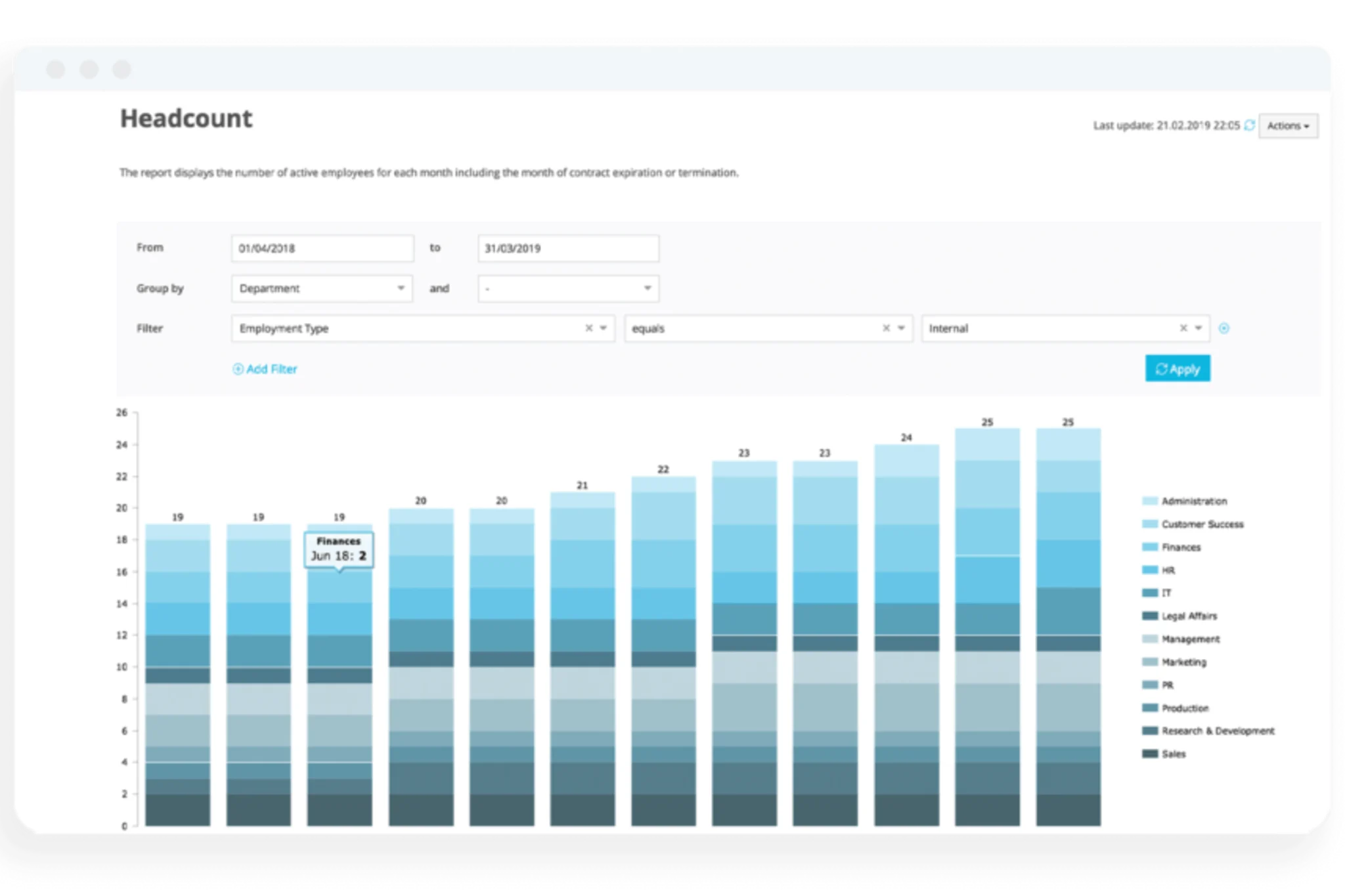Open the Actions dropdown menu
Viewport: 1345px width, 896px height.
1288,125
